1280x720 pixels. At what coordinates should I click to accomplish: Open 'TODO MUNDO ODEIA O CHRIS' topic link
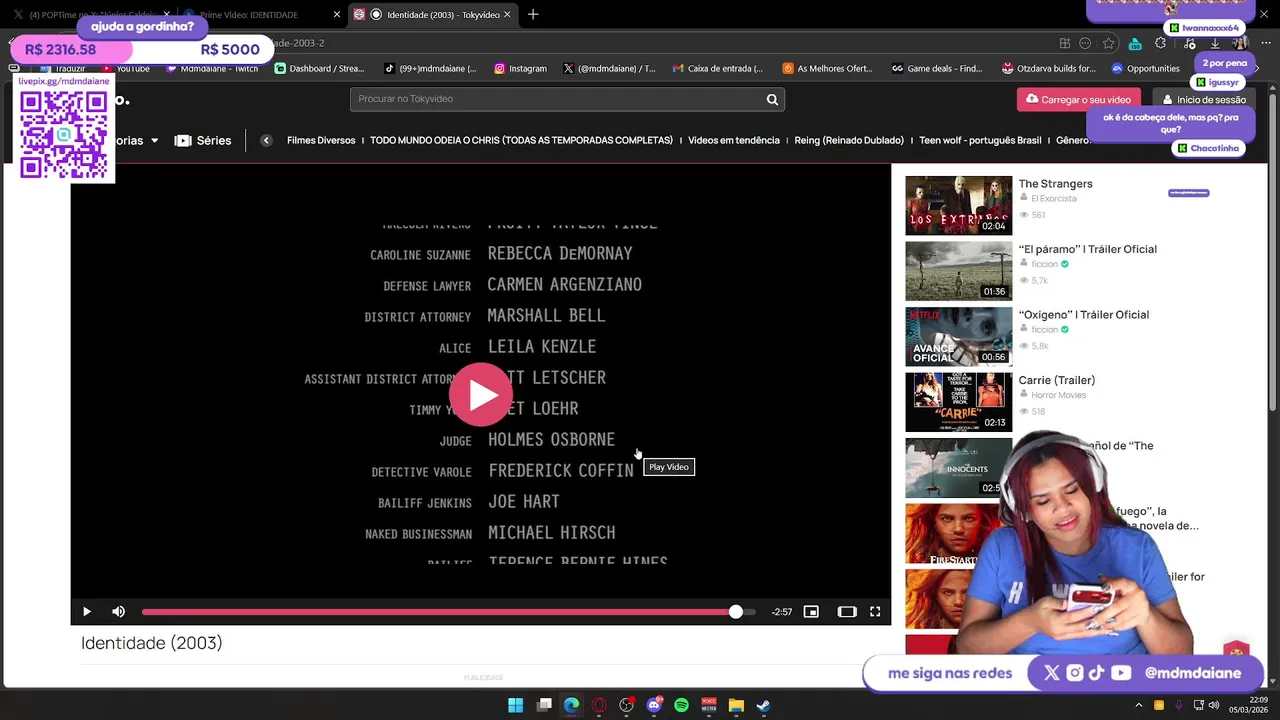(x=521, y=140)
